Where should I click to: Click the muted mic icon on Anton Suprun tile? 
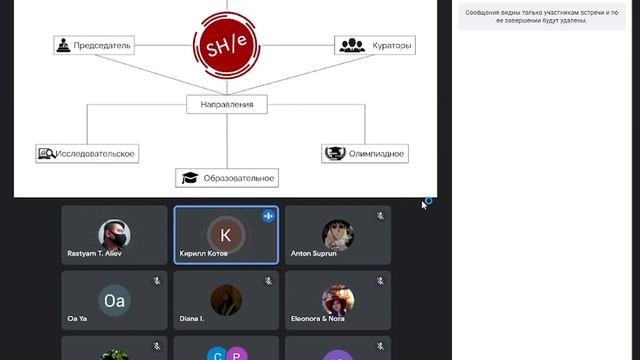coord(380,216)
